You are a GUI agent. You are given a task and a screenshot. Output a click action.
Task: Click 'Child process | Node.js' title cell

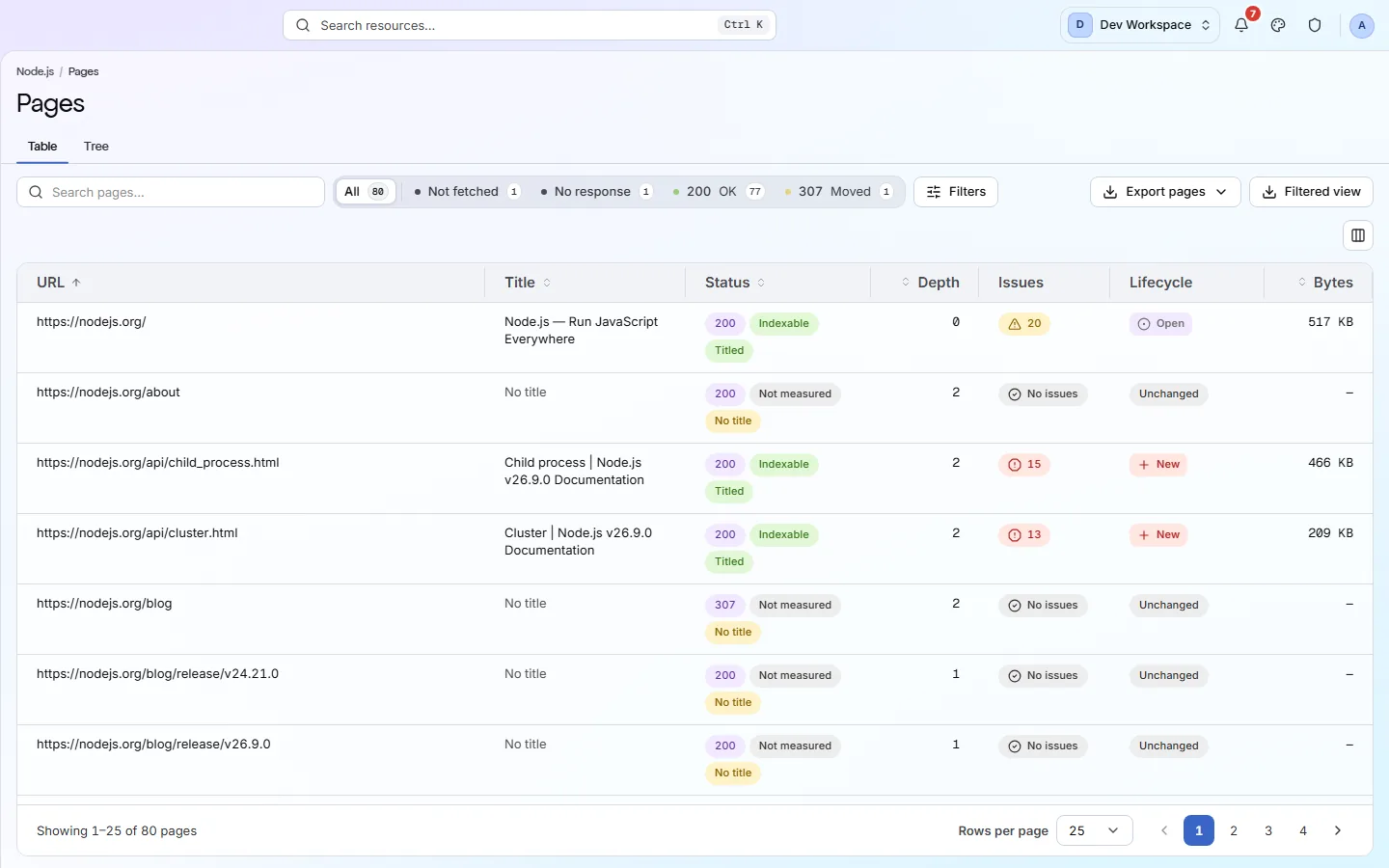point(574,472)
